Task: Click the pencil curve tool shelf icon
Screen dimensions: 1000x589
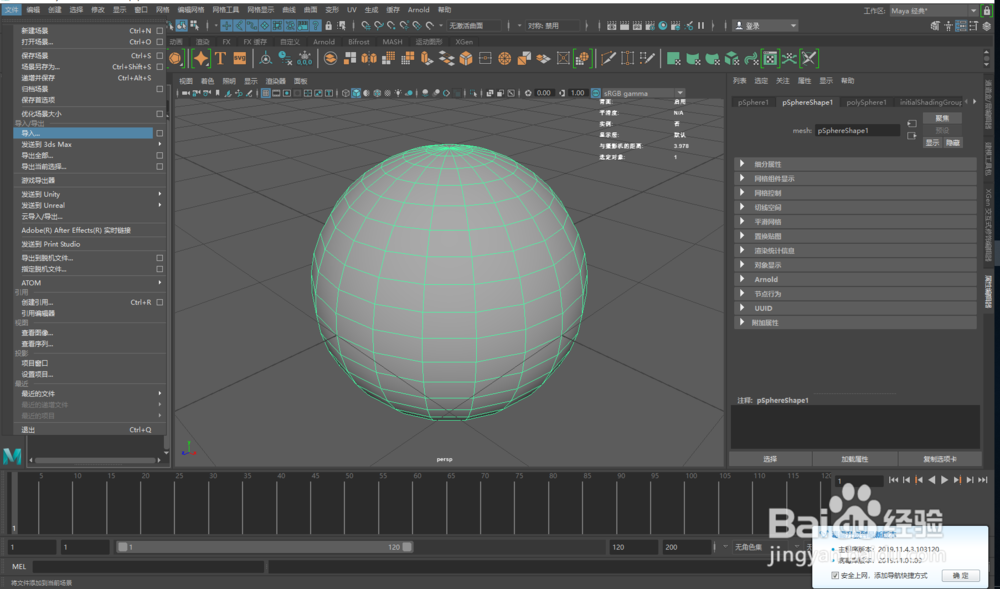Action: tap(608, 59)
